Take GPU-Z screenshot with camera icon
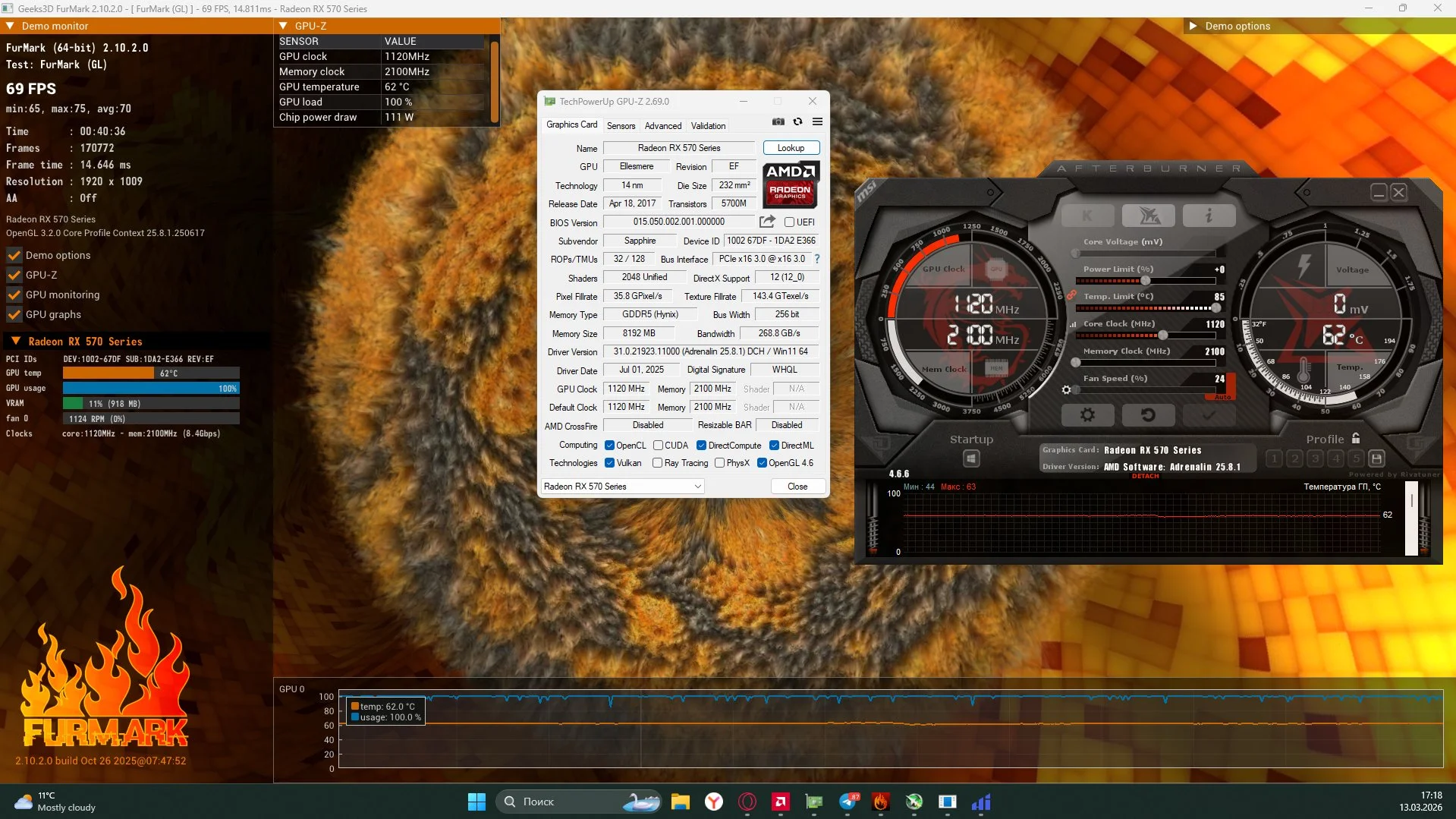The image size is (1456, 819). click(x=778, y=121)
